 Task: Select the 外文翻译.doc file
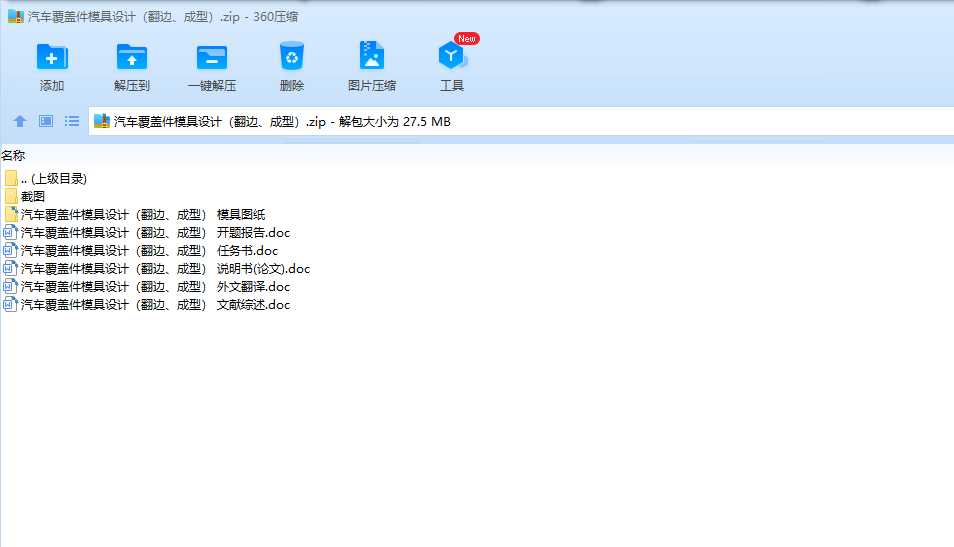[147, 287]
